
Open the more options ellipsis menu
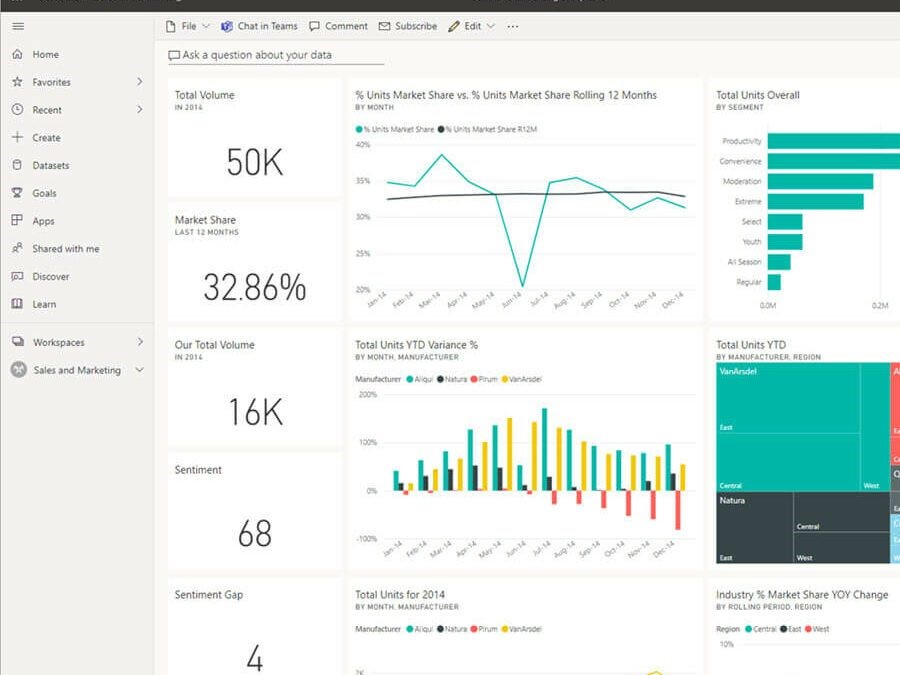coord(513,26)
